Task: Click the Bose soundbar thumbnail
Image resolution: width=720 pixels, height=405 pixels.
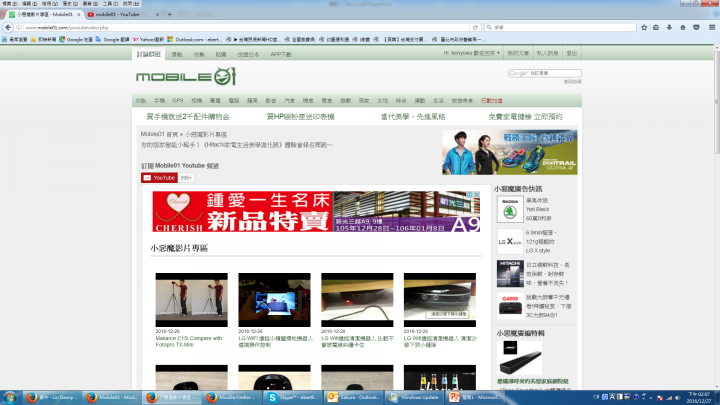Action: point(519,358)
